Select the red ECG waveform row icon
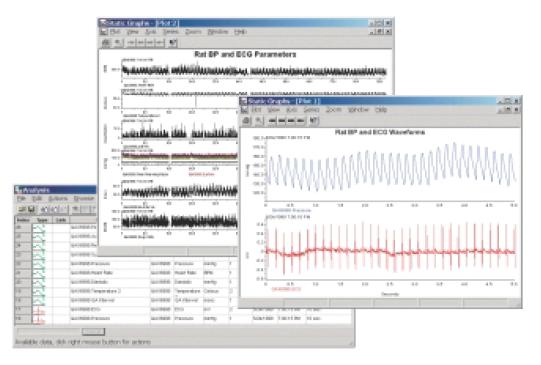This screenshot has height=365, width=541. 39,309
